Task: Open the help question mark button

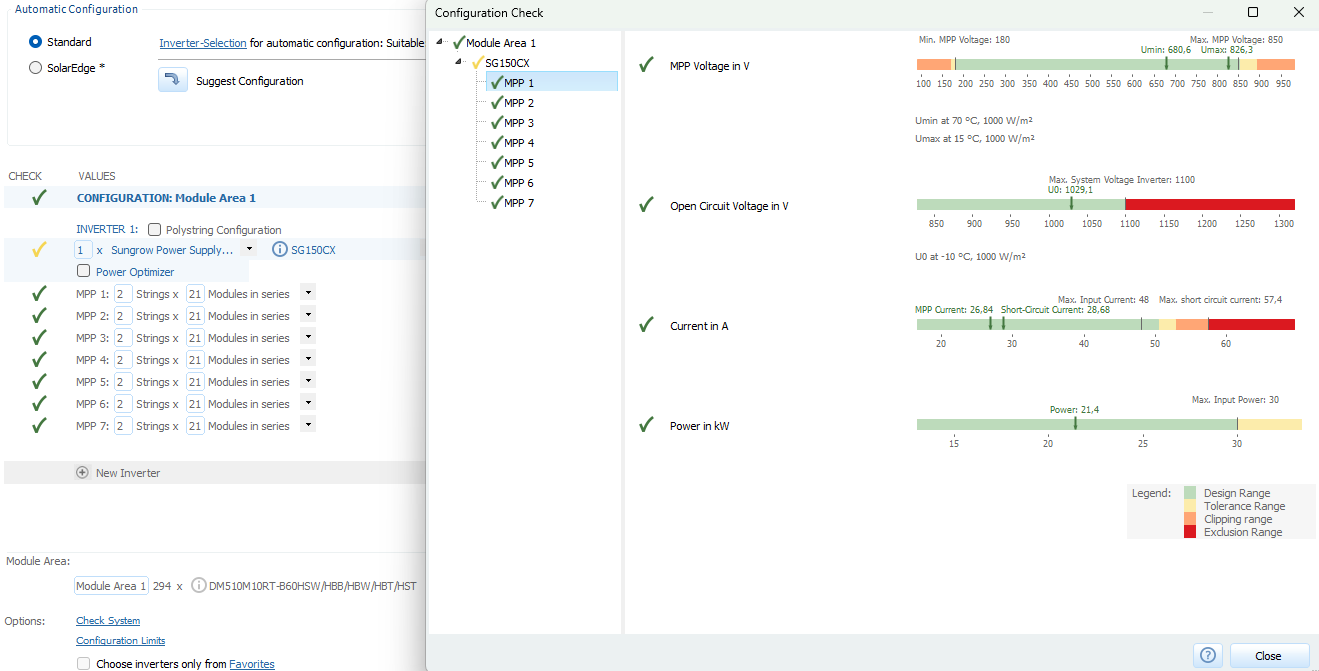Action: coord(1208,656)
